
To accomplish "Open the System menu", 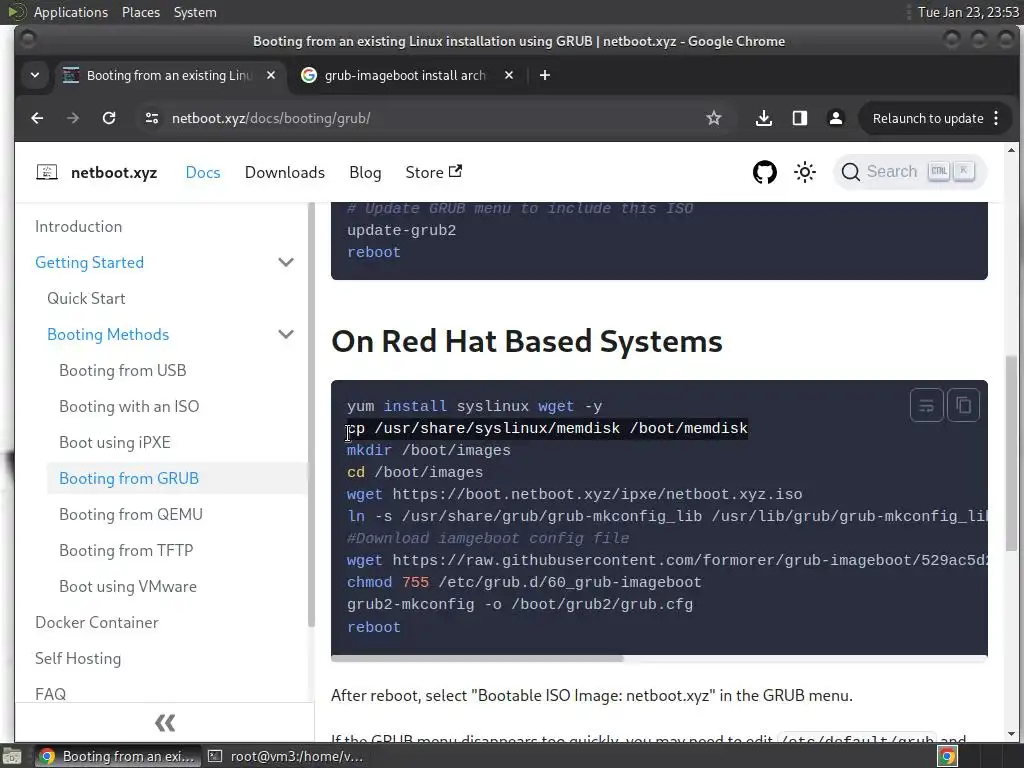I will tap(195, 12).
